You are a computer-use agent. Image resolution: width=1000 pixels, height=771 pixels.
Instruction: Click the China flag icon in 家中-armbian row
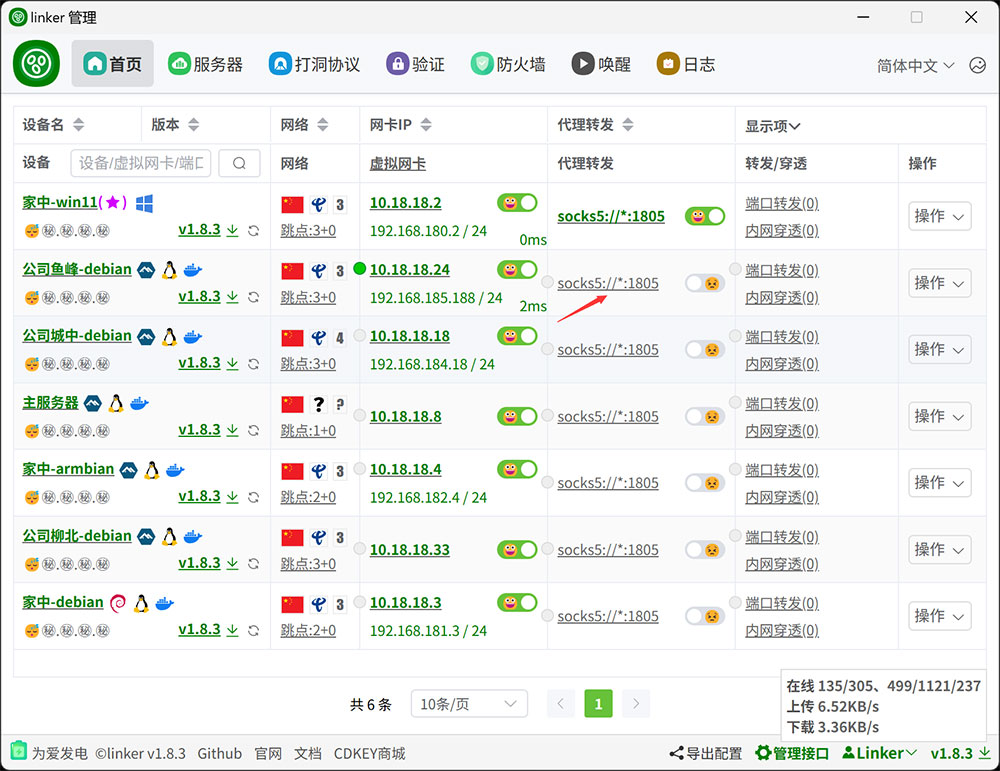(x=292, y=470)
